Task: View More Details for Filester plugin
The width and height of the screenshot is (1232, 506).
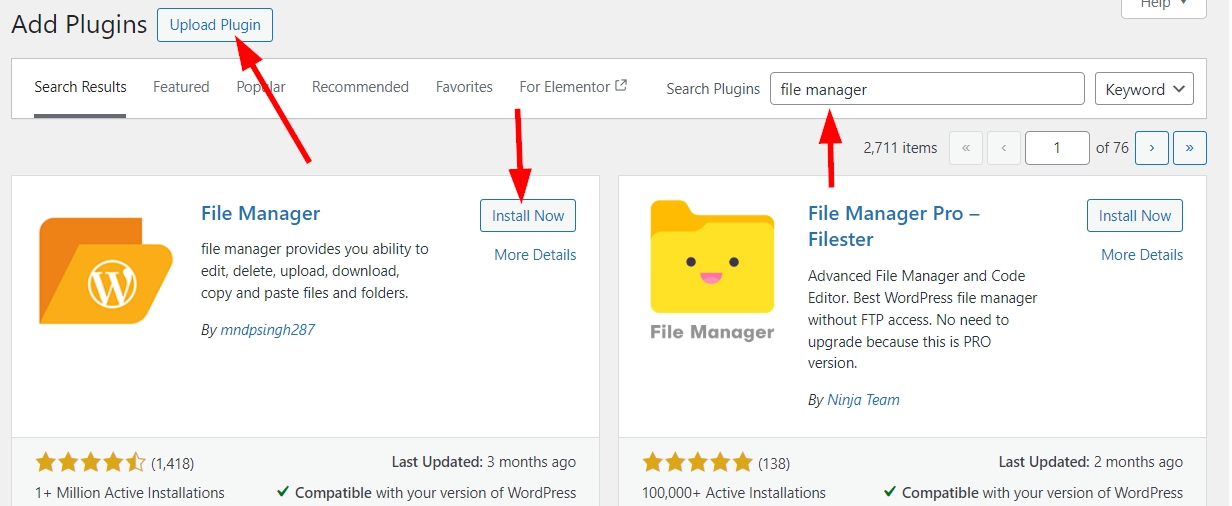Action: pyautogui.click(x=1142, y=255)
